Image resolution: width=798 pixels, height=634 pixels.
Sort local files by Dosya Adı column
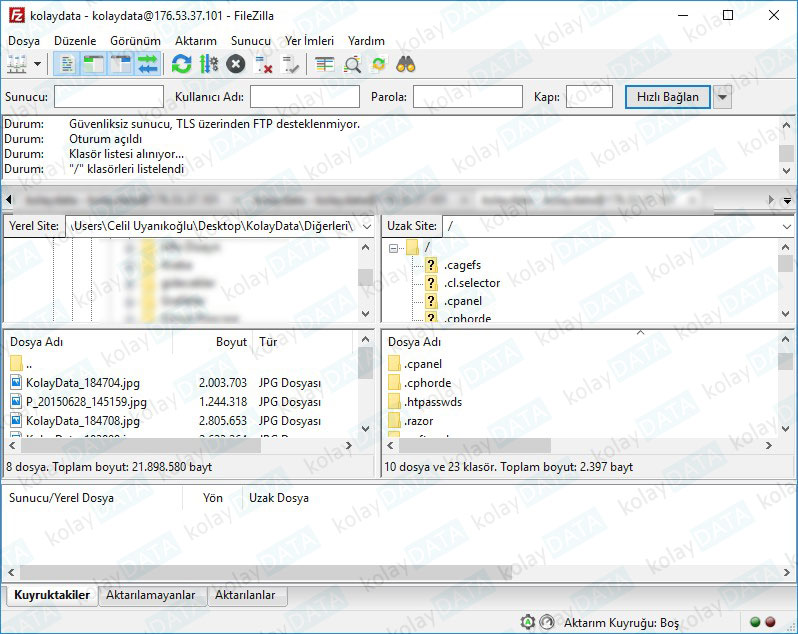pos(89,342)
